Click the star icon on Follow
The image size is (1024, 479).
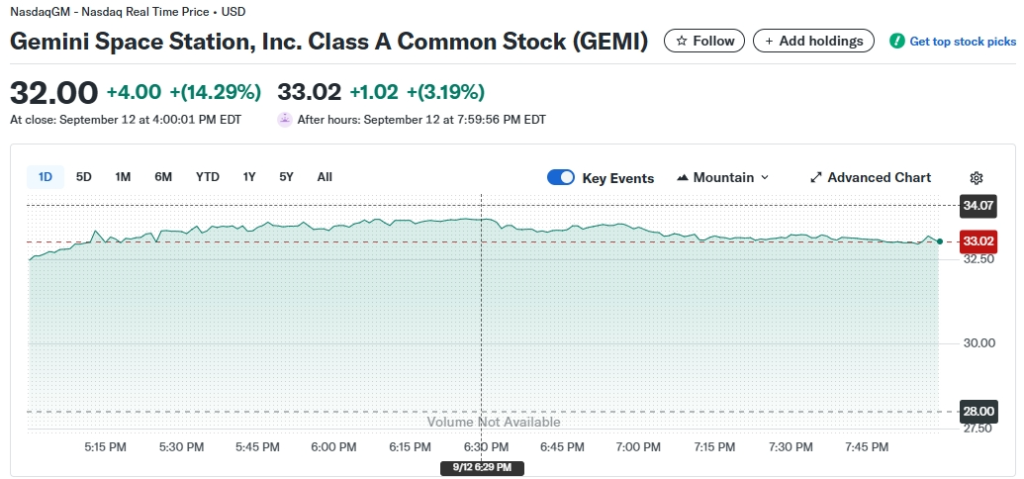pyautogui.click(x=681, y=41)
